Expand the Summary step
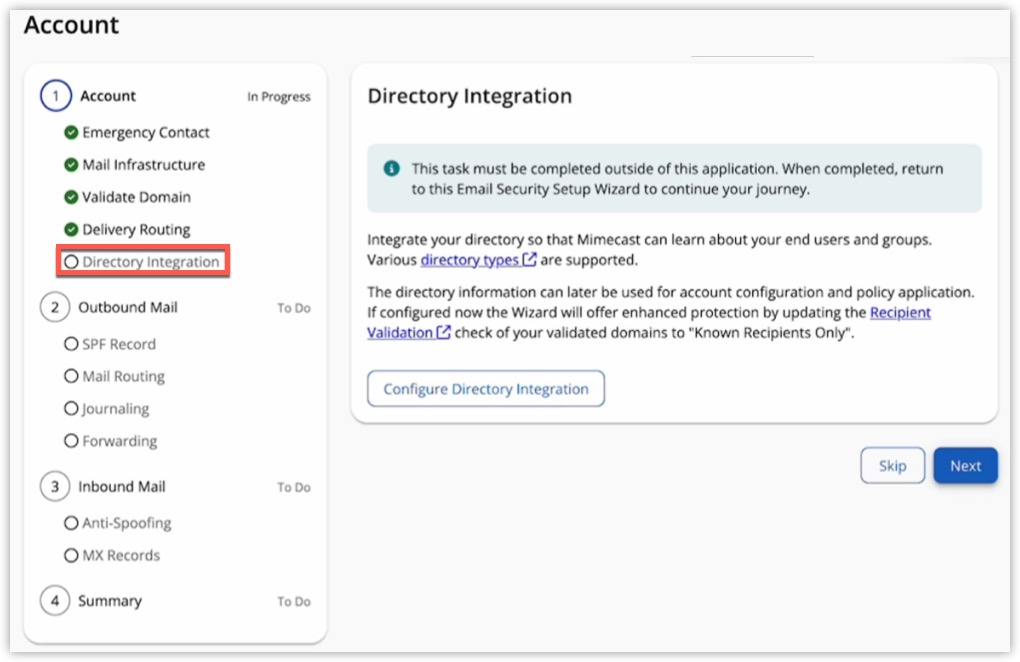This screenshot has height=662, width=1020. 110,601
